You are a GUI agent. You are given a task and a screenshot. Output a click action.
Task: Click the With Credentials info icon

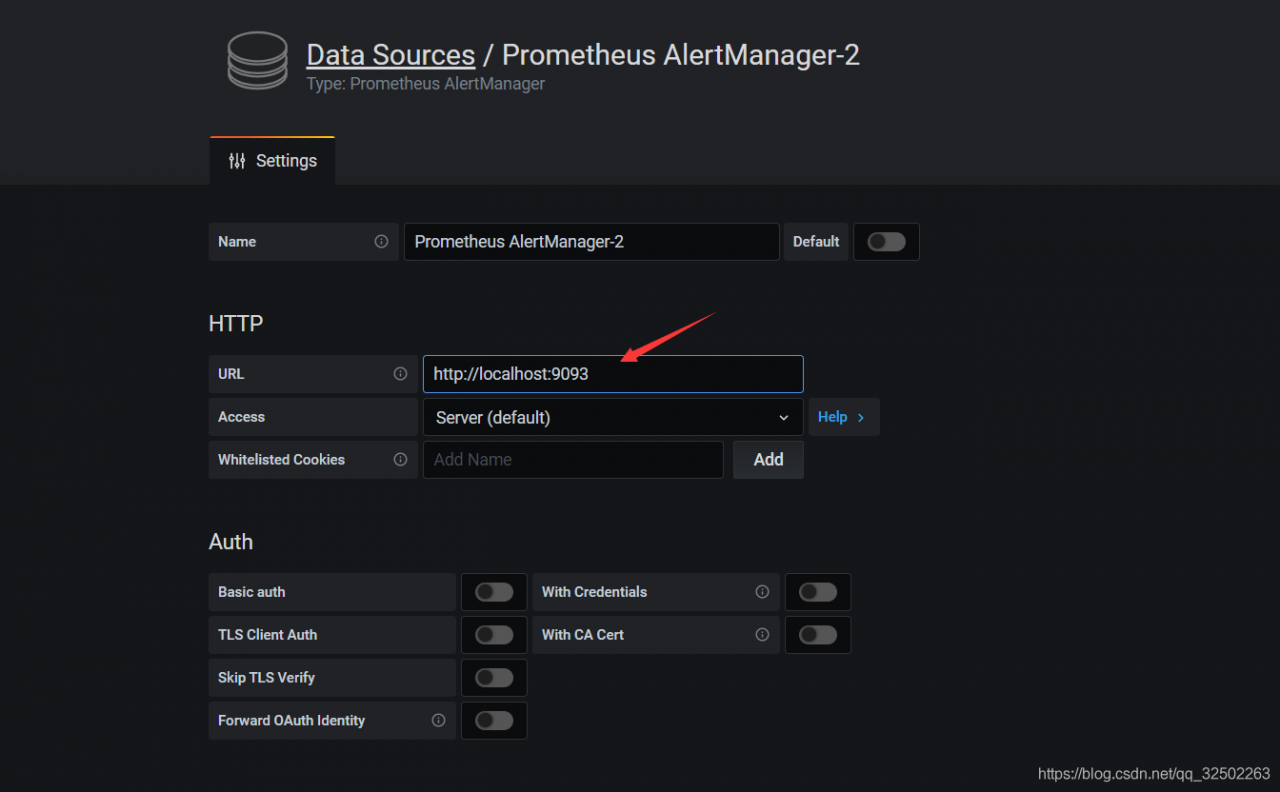tap(762, 592)
